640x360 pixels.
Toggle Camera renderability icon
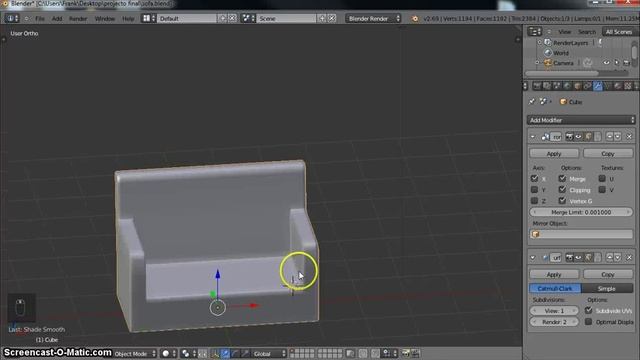(x=627, y=63)
